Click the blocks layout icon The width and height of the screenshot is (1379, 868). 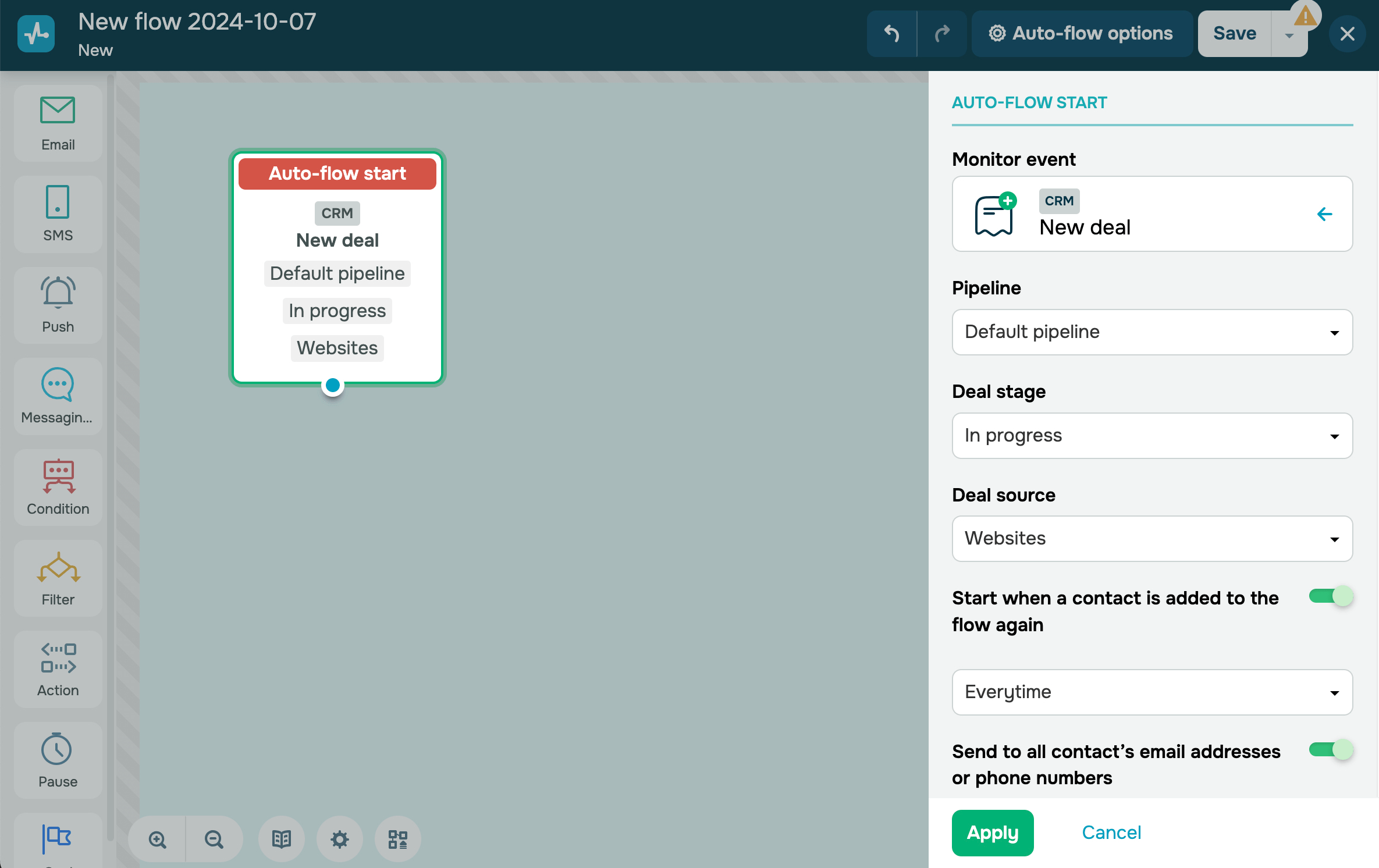[398, 839]
